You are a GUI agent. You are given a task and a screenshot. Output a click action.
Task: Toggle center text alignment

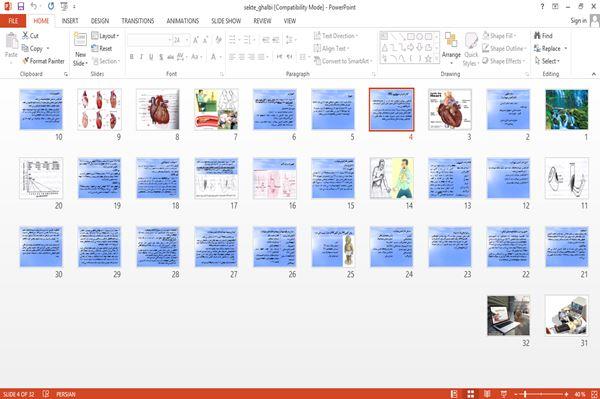coord(241,57)
